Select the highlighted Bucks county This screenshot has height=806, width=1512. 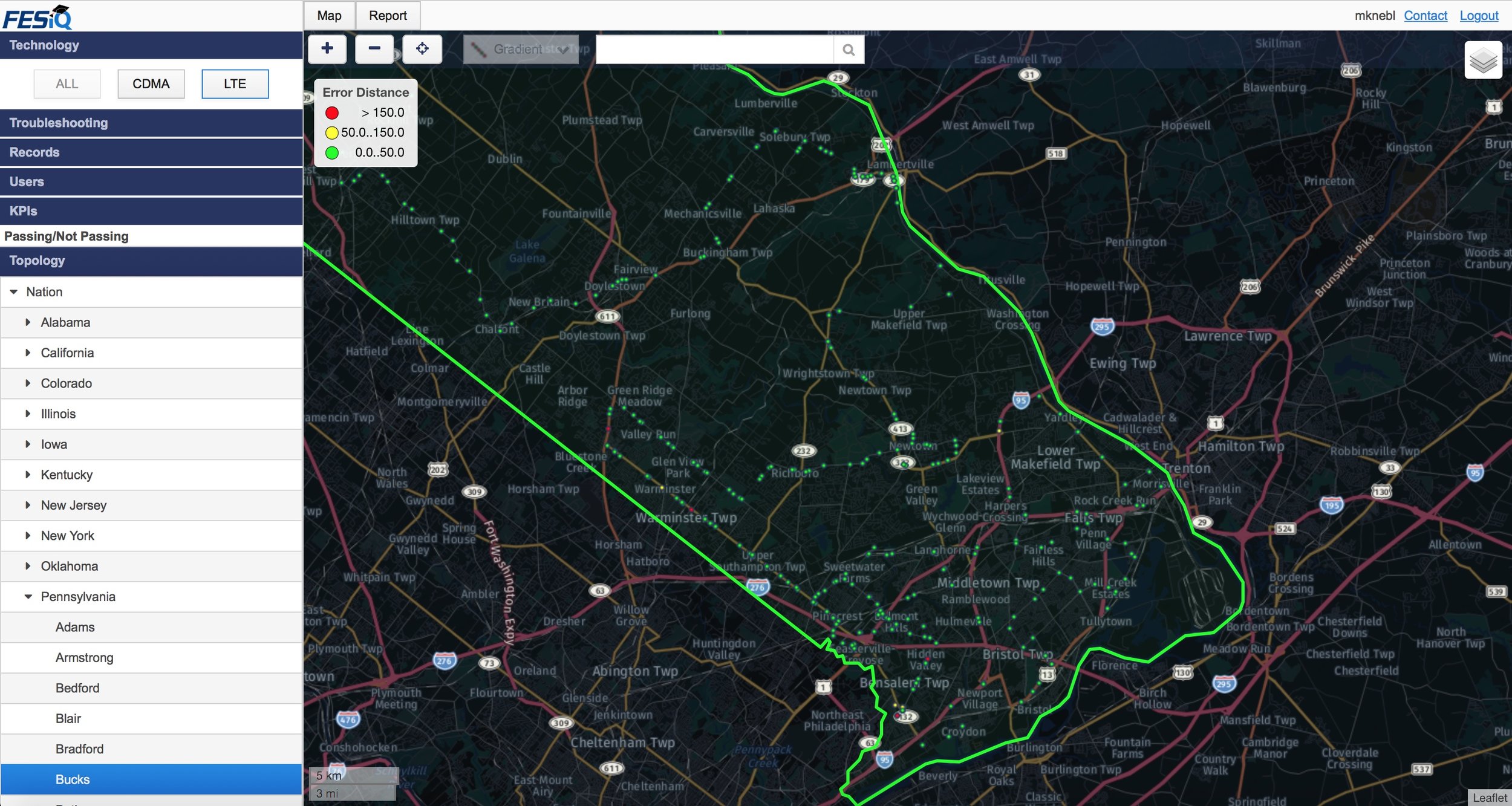pyautogui.click(x=151, y=779)
